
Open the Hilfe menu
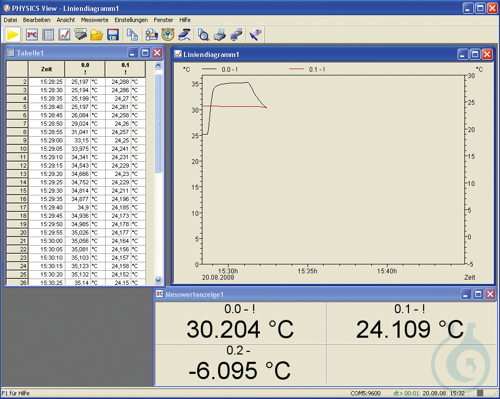click(x=185, y=20)
